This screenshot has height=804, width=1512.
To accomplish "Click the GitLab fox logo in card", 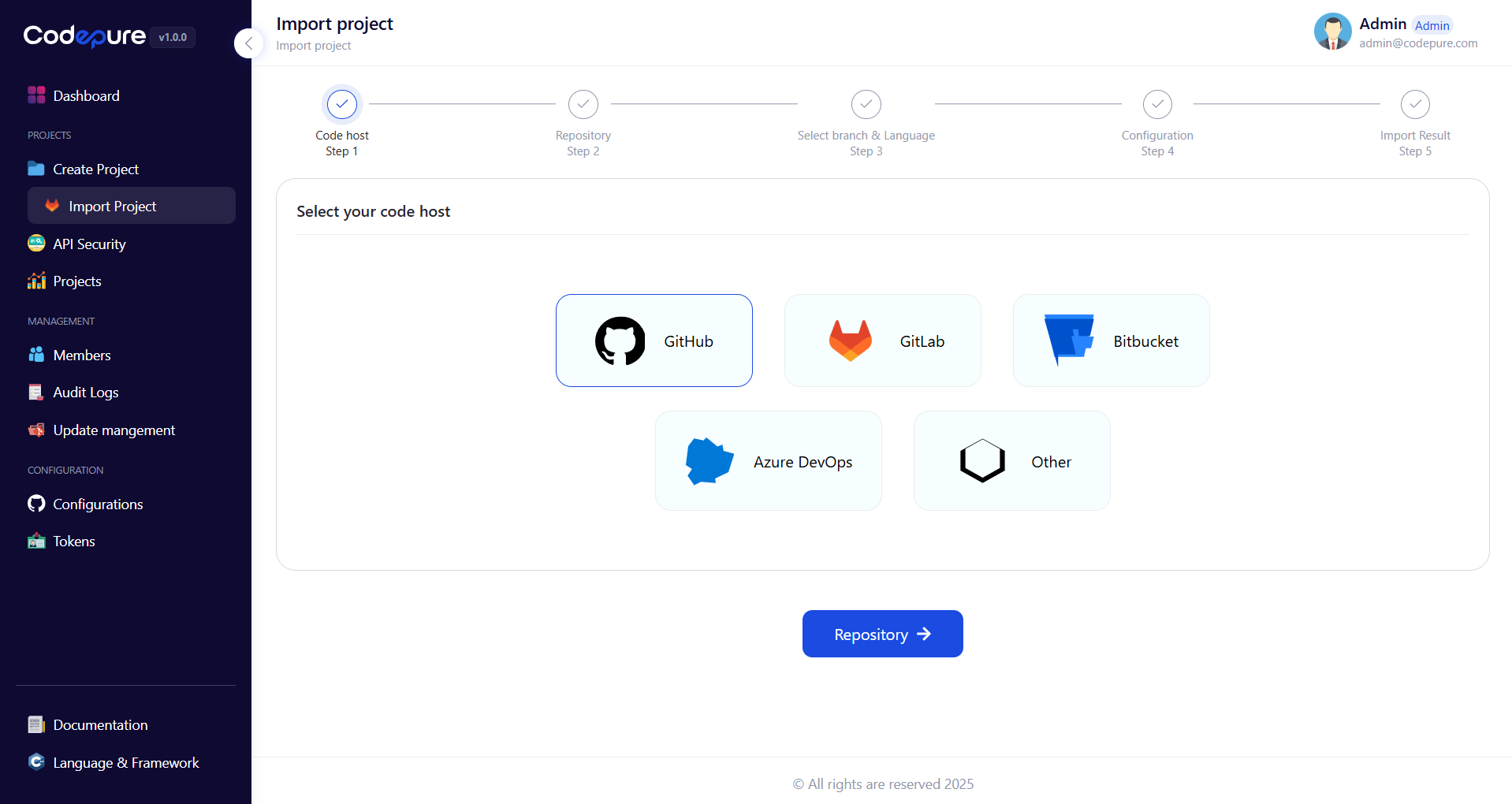I will click(851, 341).
